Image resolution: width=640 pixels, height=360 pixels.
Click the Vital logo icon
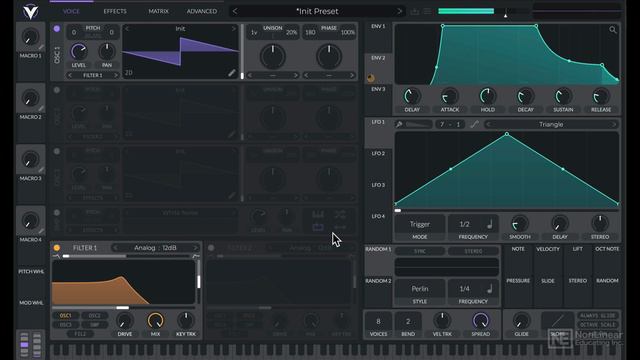click(x=31, y=11)
